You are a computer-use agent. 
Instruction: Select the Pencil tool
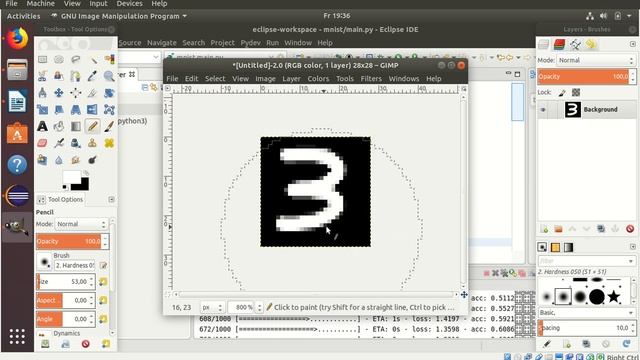pyautogui.click(x=92, y=127)
